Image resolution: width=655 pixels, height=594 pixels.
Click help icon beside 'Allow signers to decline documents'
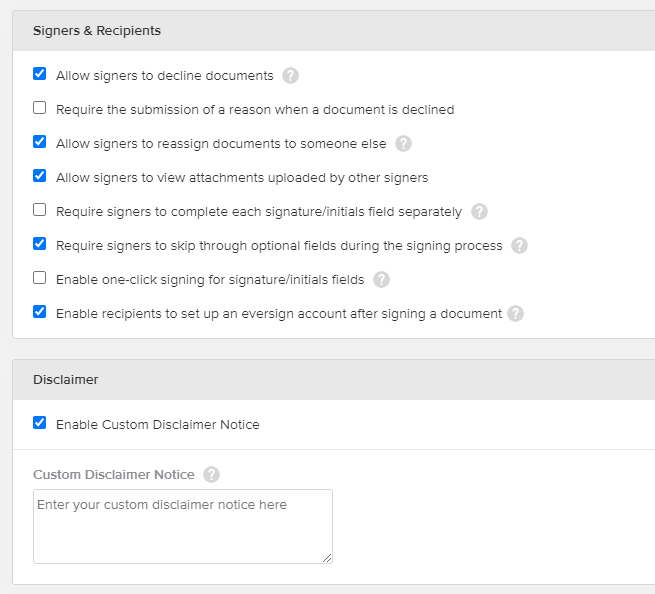(290, 75)
